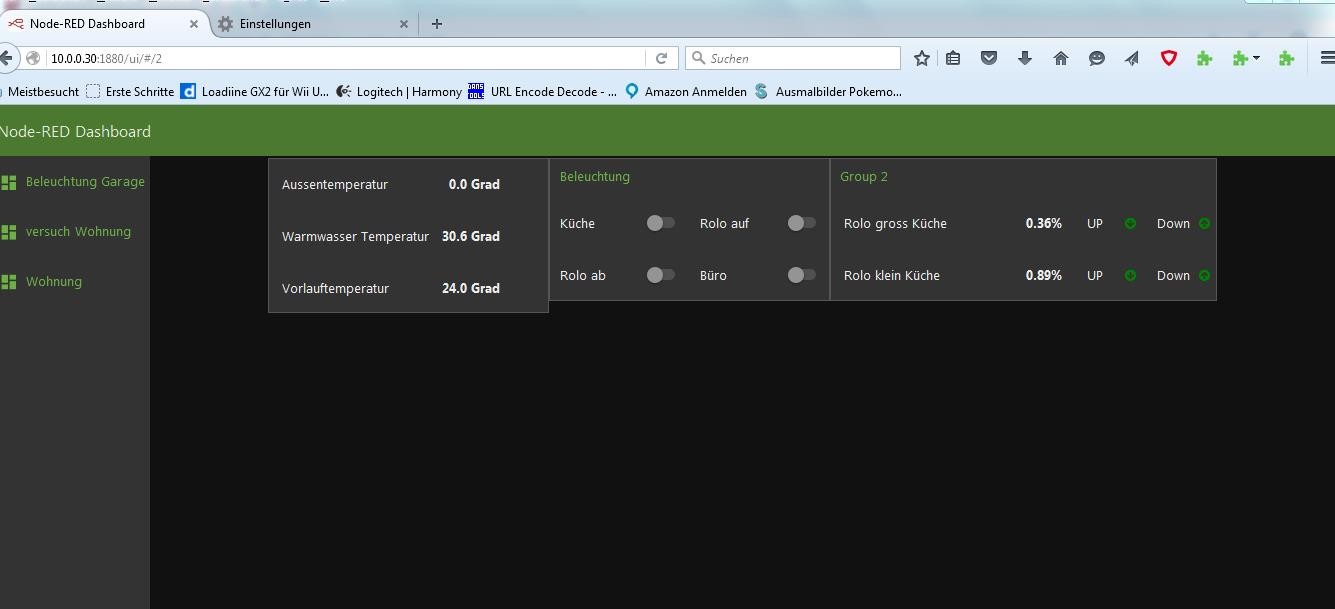The width and height of the screenshot is (1335, 609).
Task: Open the Firefox hamburger menu
Action: pyautogui.click(x=1327, y=58)
